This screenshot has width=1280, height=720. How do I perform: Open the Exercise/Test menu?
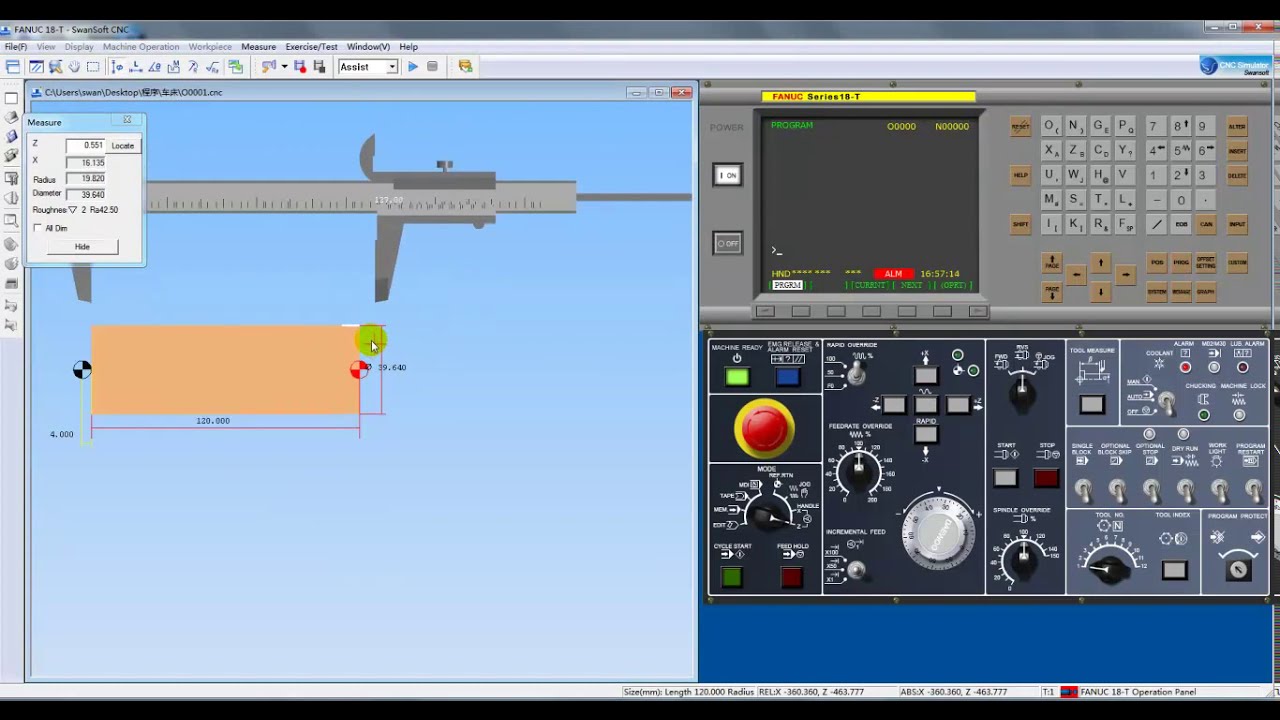tap(311, 47)
